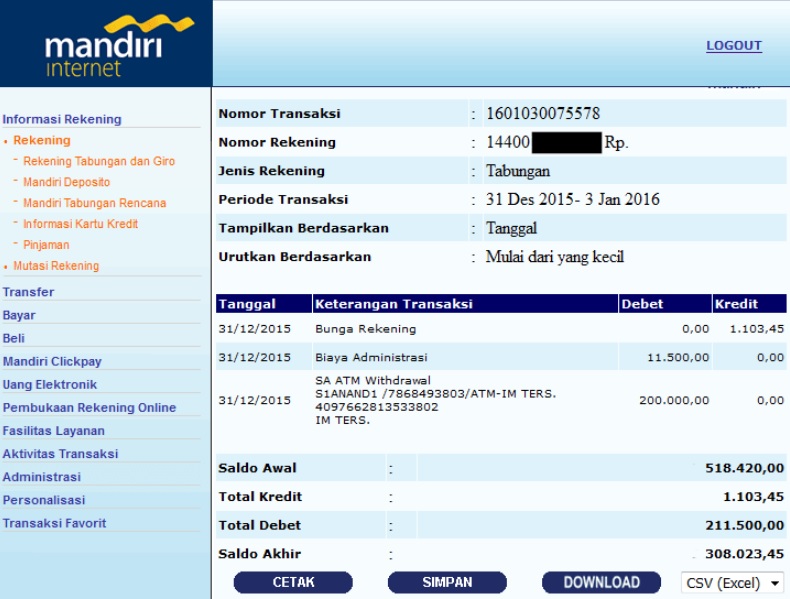Click Total Kredit value 1.103,45

(753, 497)
